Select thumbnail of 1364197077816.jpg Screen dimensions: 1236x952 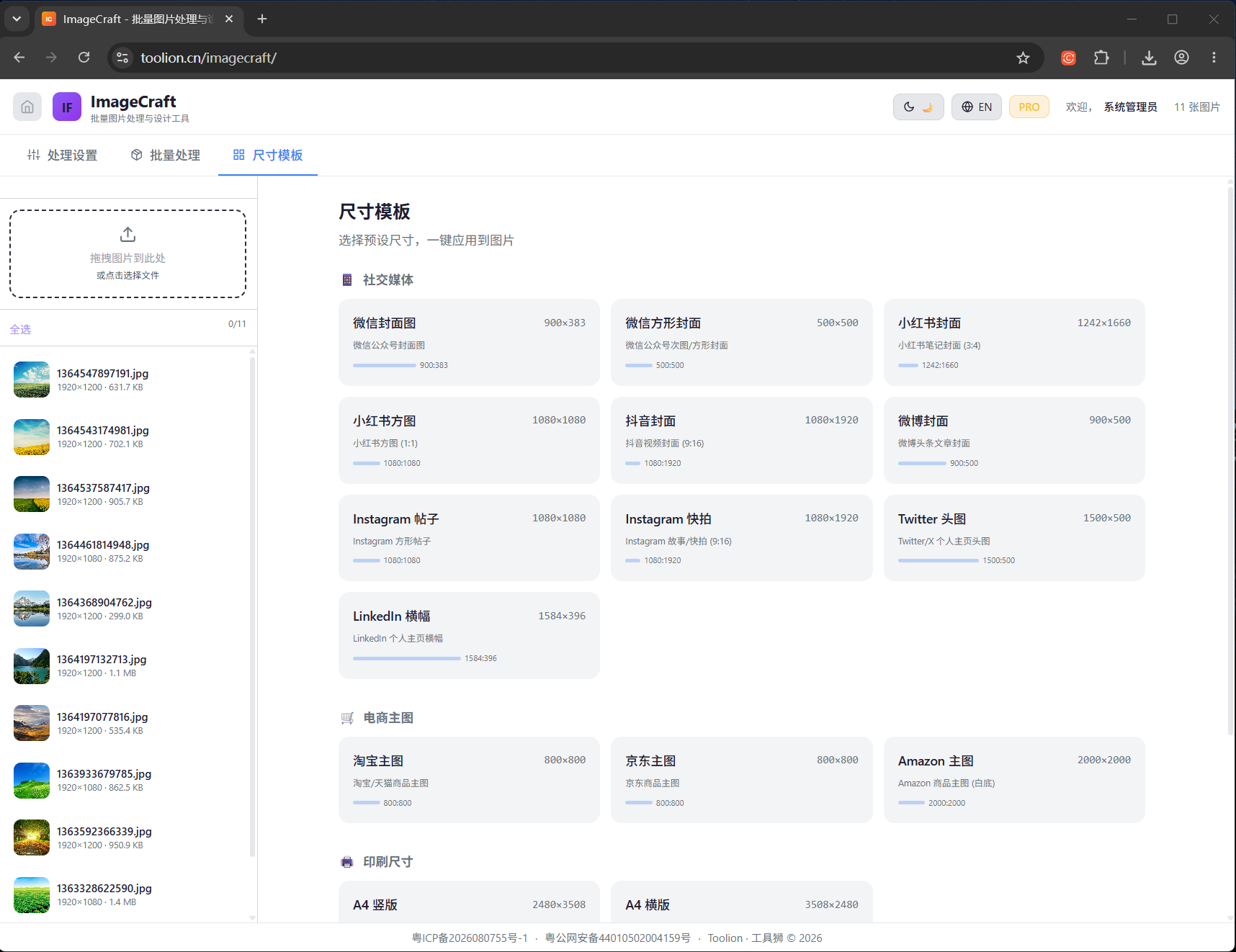[x=32, y=723]
